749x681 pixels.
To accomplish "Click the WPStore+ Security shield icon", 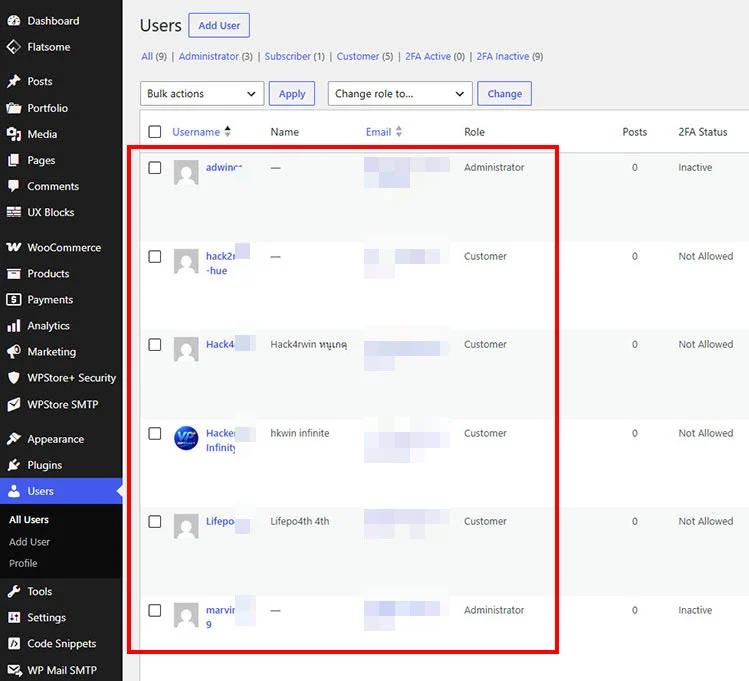I will coord(14,378).
